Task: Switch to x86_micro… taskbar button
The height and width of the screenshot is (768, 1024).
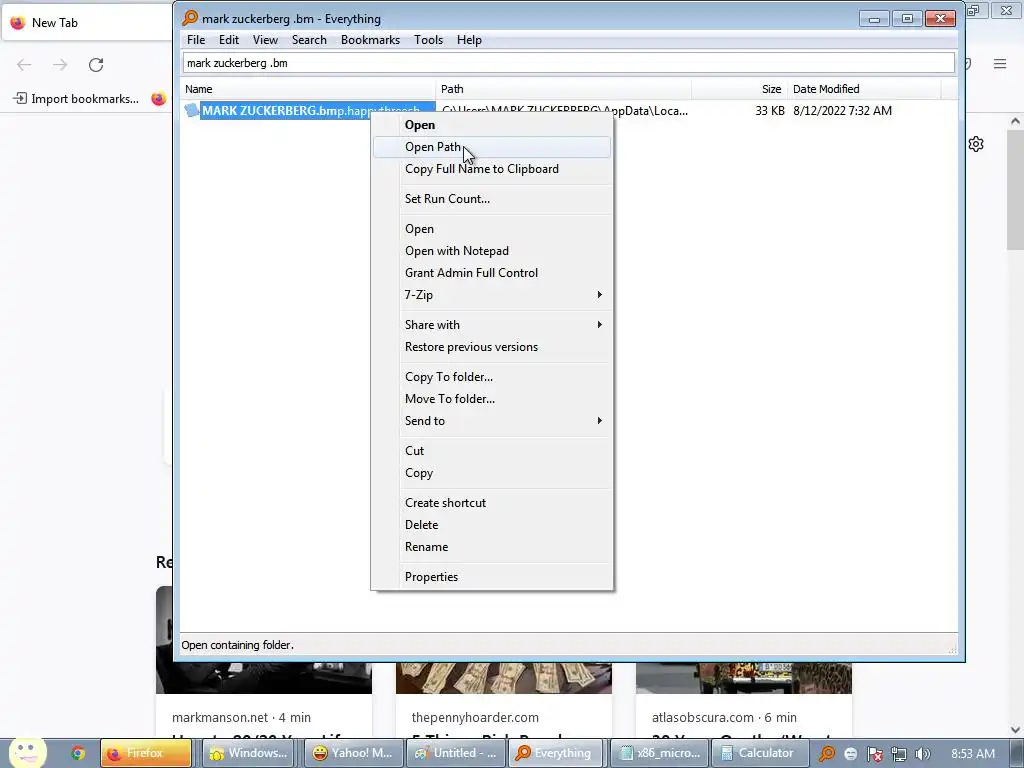Action: pos(658,754)
